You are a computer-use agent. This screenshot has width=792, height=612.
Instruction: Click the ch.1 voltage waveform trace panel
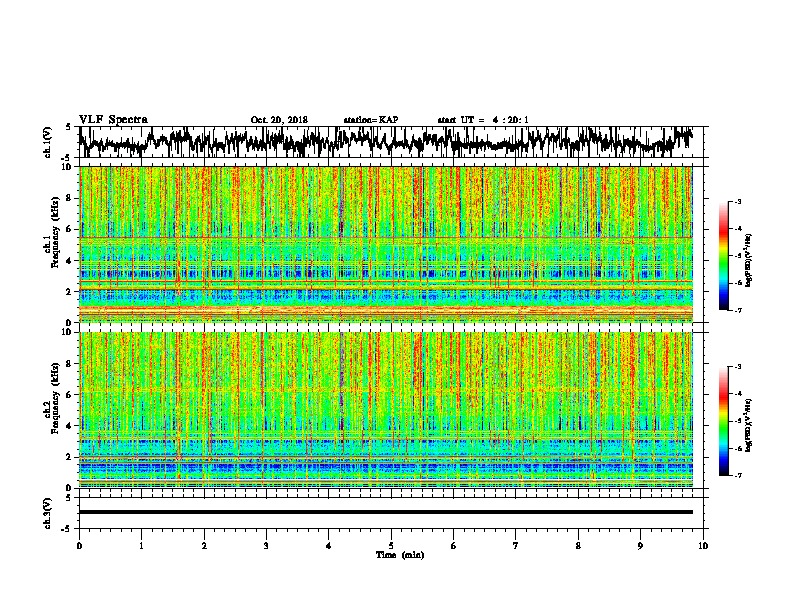click(390, 142)
